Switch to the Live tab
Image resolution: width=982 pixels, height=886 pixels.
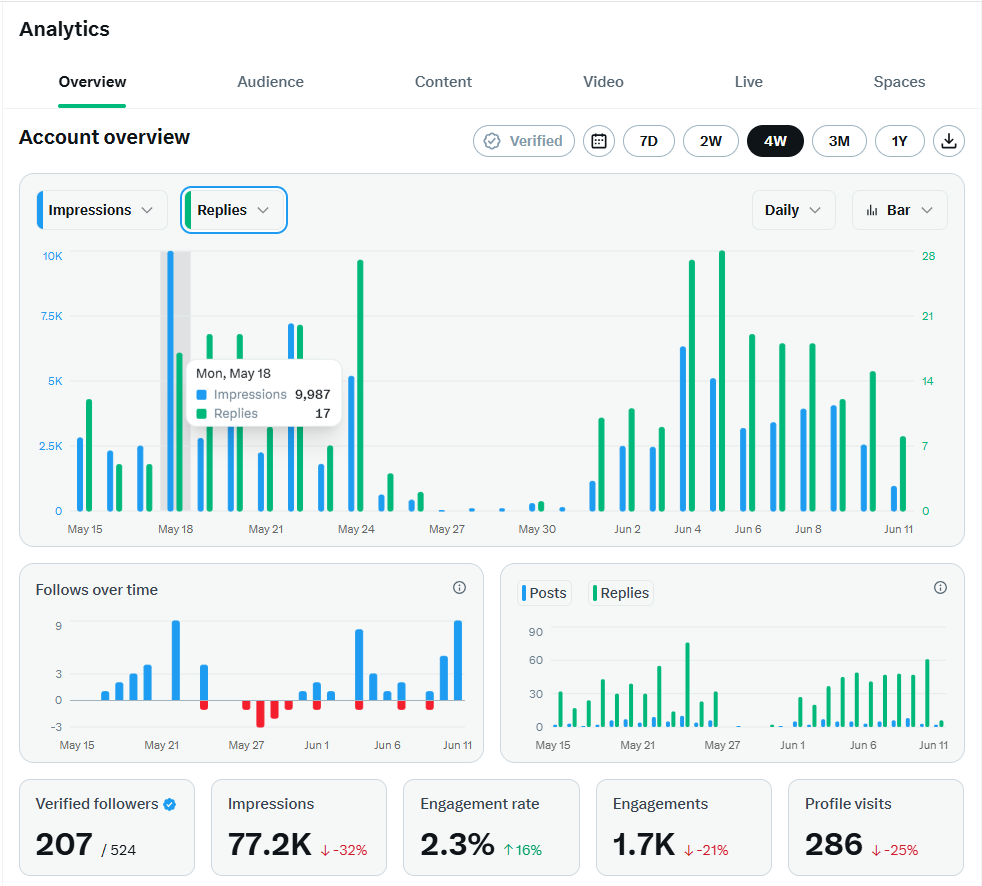(748, 82)
